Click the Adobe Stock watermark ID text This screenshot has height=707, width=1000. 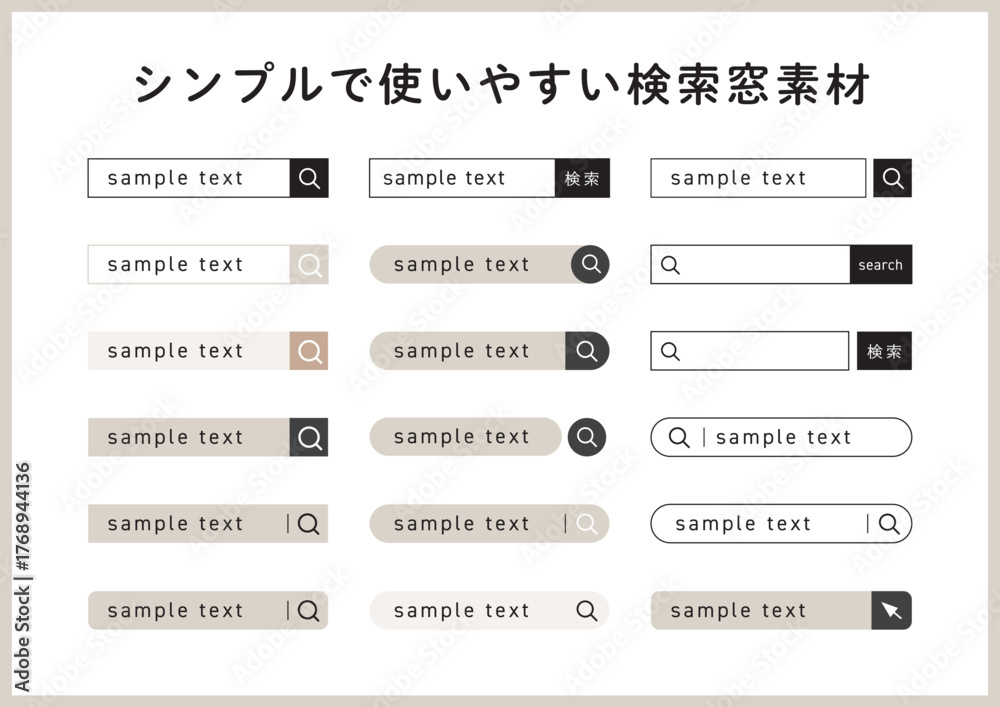tap(22, 576)
